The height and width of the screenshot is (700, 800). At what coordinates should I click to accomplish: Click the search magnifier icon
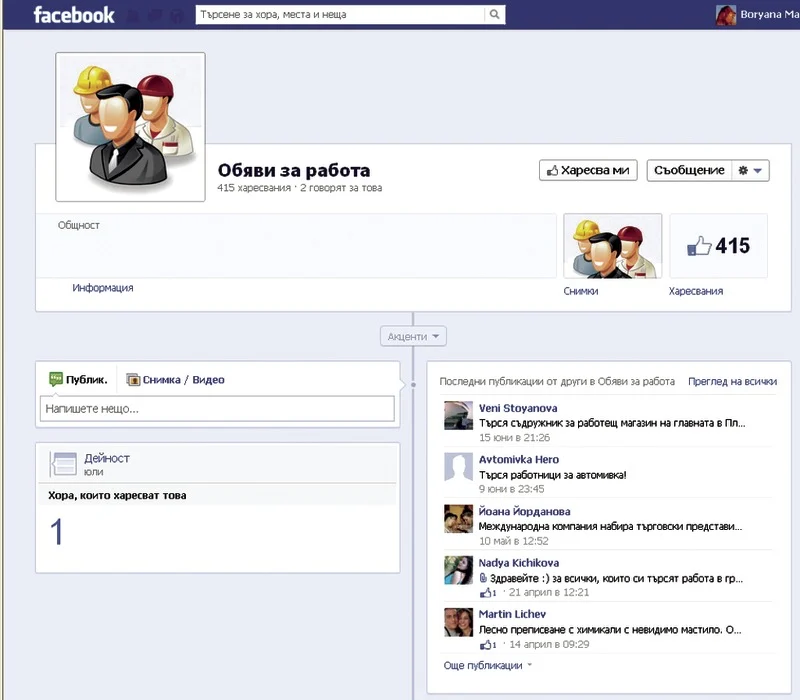pos(494,14)
